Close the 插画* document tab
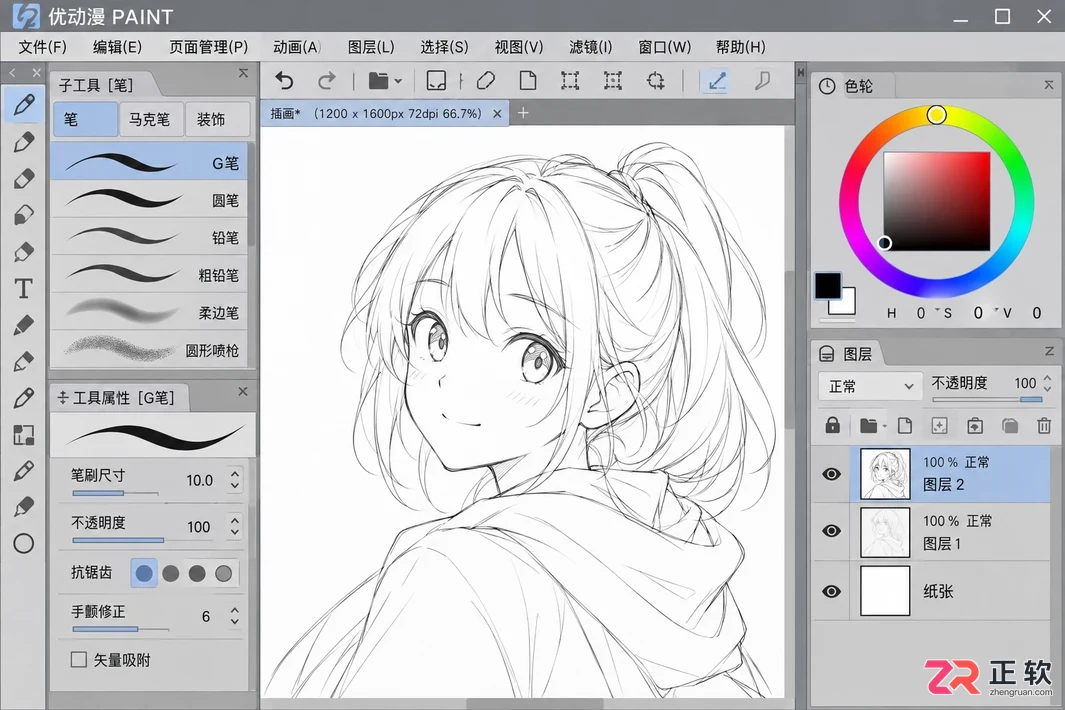1065x710 pixels. [x=497, y=113]
